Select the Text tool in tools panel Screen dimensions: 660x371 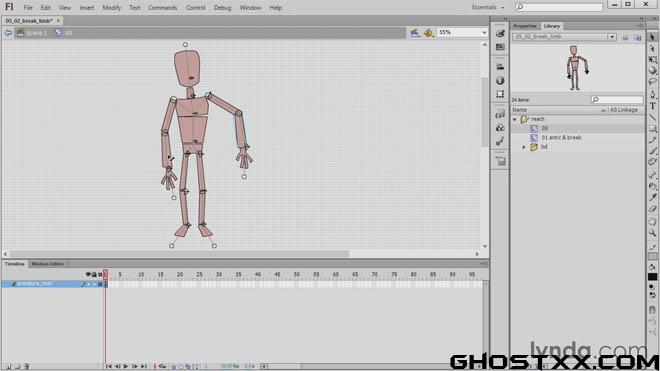652,106
